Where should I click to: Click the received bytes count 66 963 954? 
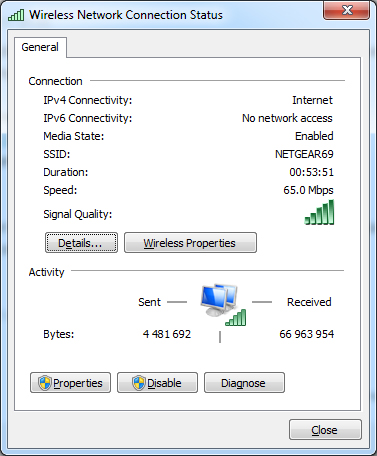coord(307,334)
